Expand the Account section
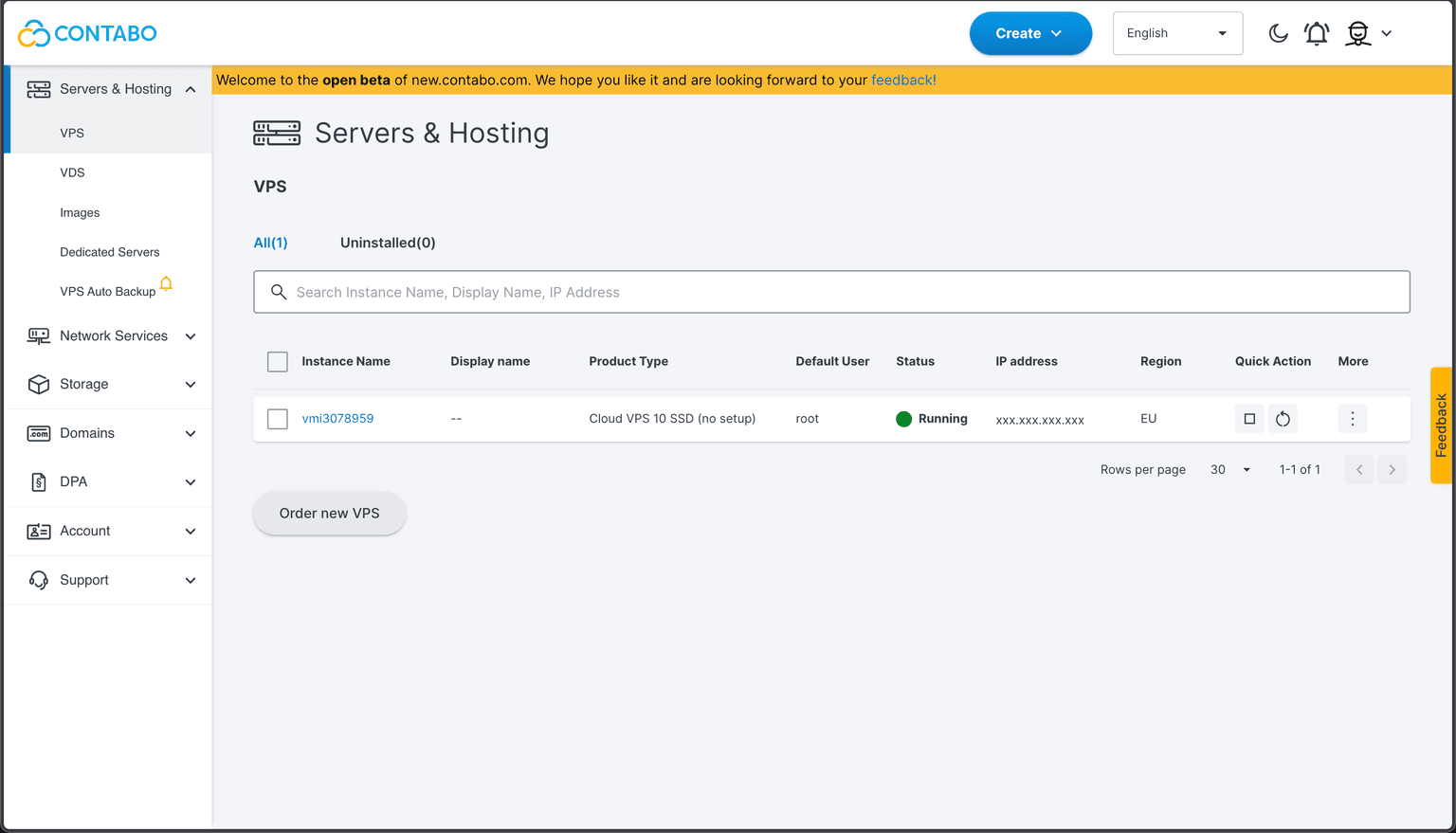This screenshot has width=1456, height=833. click(x=85, y=531)
